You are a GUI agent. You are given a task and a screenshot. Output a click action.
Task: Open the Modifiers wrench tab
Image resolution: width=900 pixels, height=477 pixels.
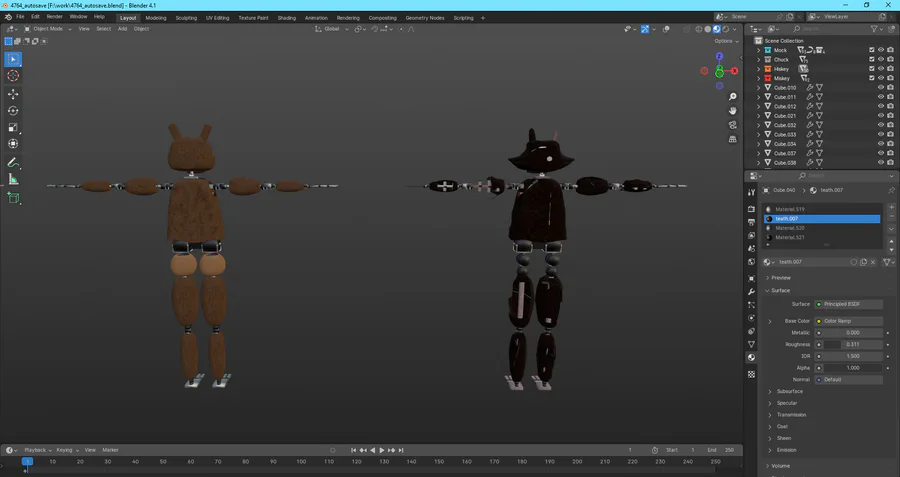point(751,292)
